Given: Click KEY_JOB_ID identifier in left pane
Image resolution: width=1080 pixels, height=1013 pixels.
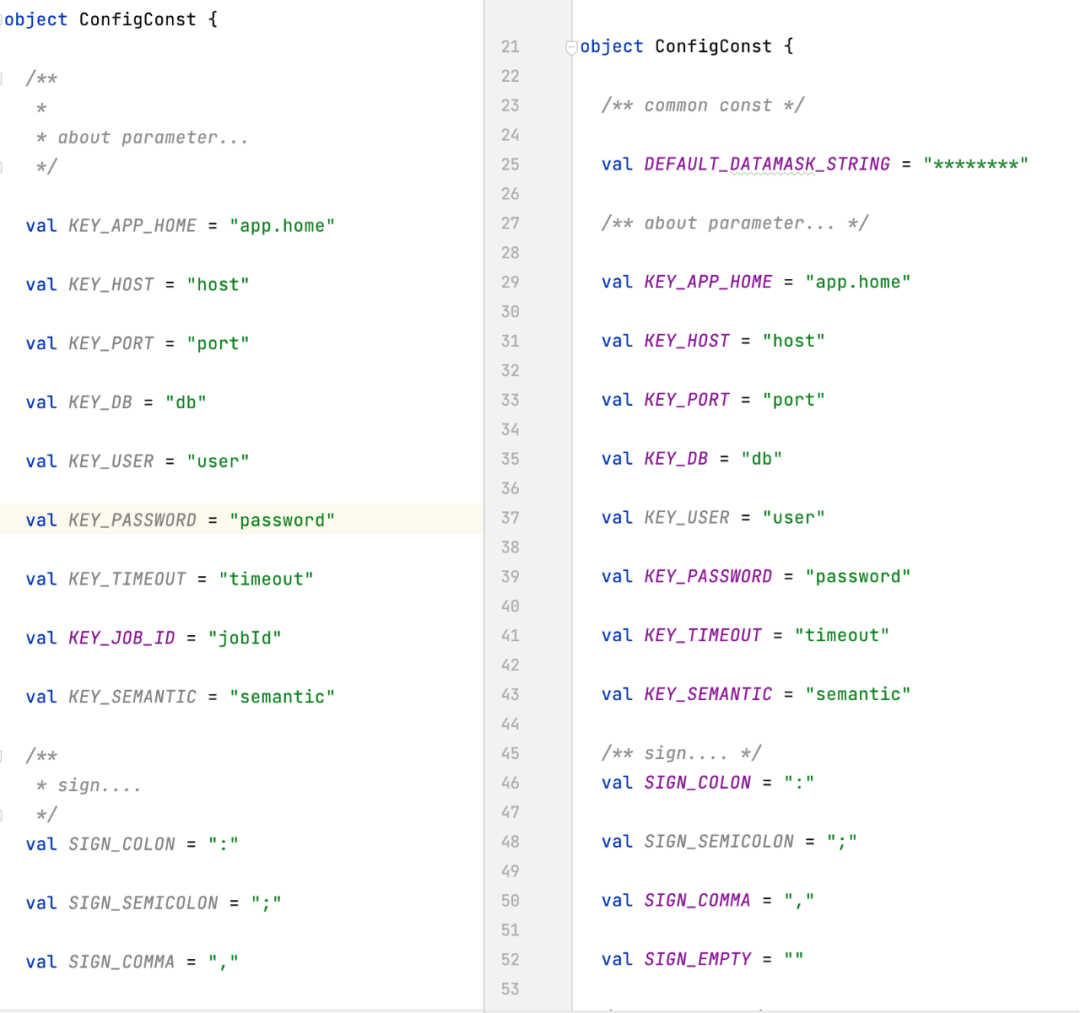Looking at the screenshot, I should (121, 637).
